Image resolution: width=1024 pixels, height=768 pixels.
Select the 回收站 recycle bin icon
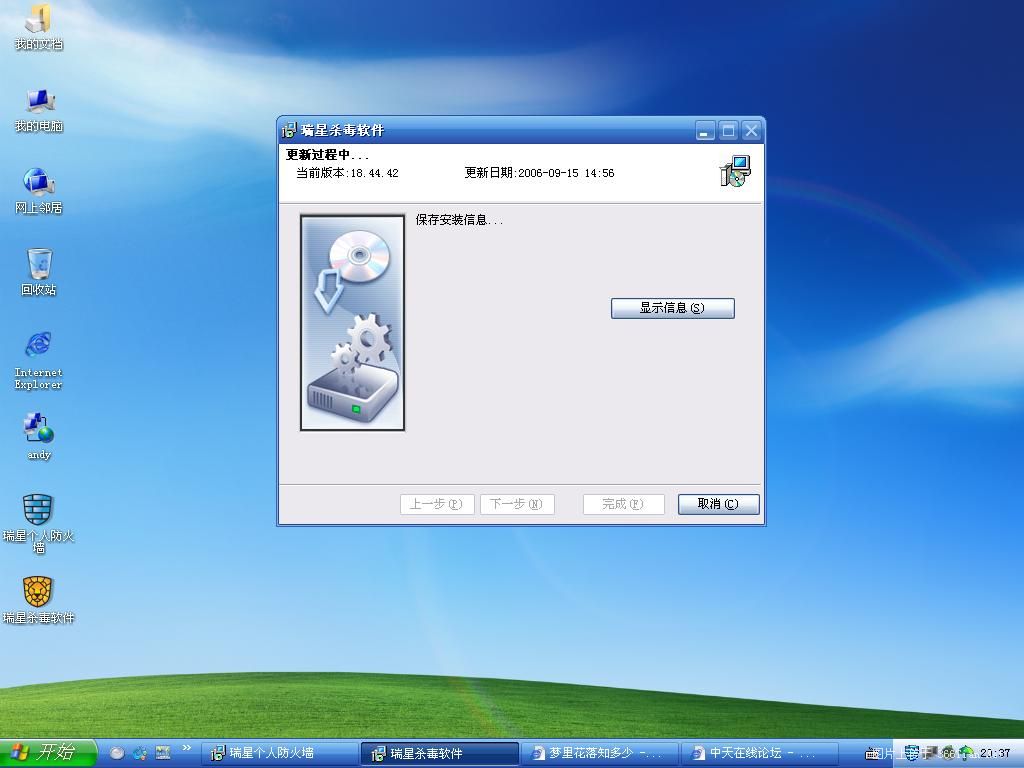point(39,272)
